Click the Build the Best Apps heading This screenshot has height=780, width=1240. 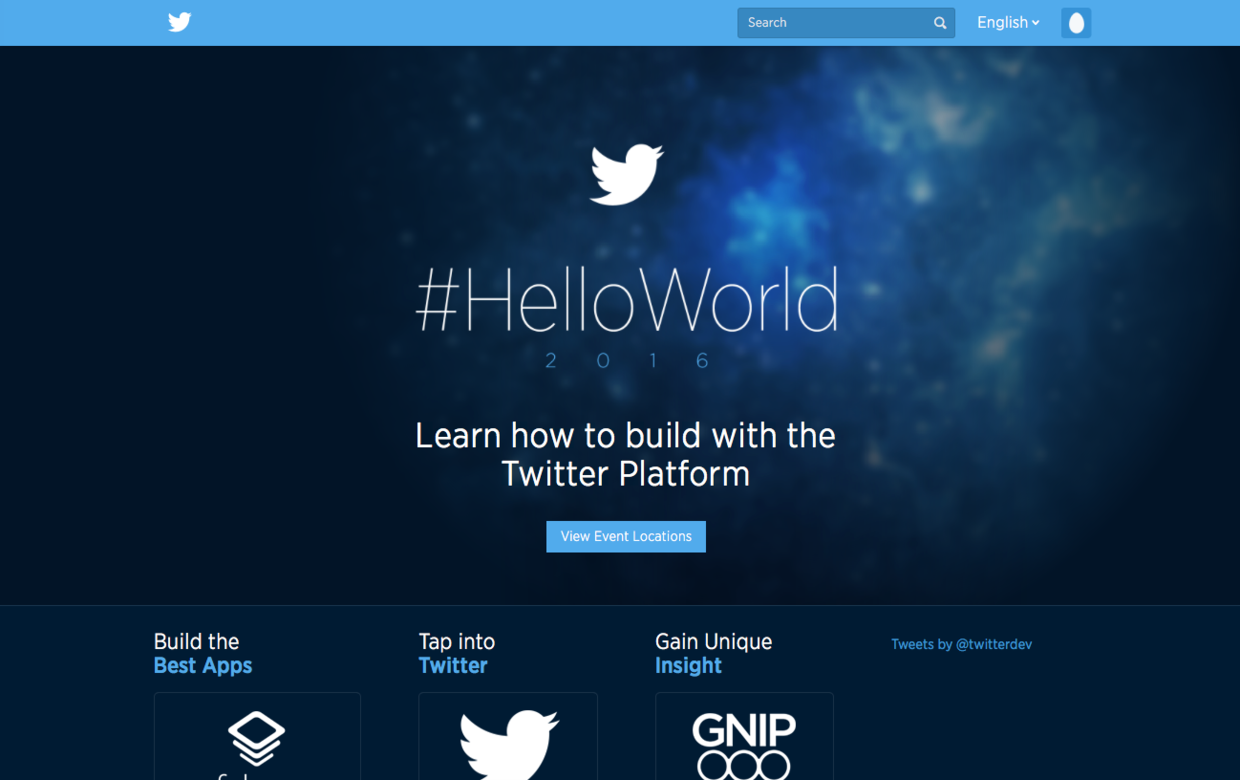tap(203, 653)
